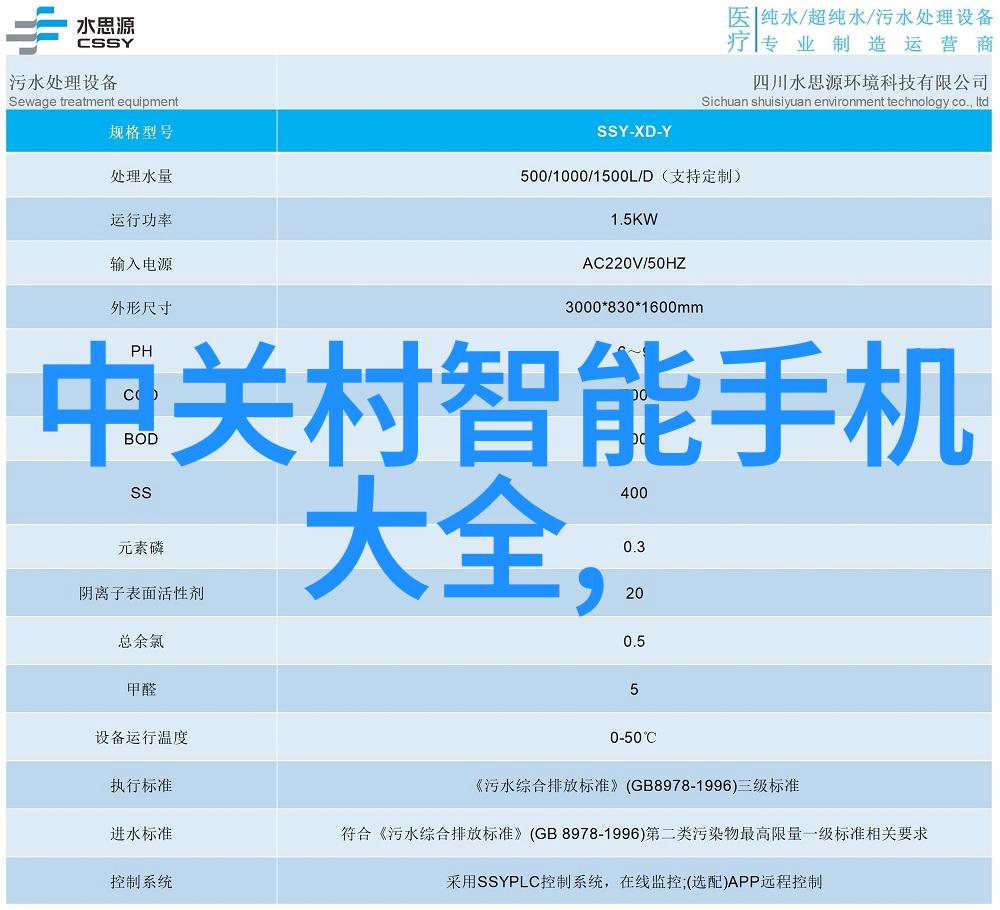
Task: Click the 元素磷 row label
Action: click(141, 548)
